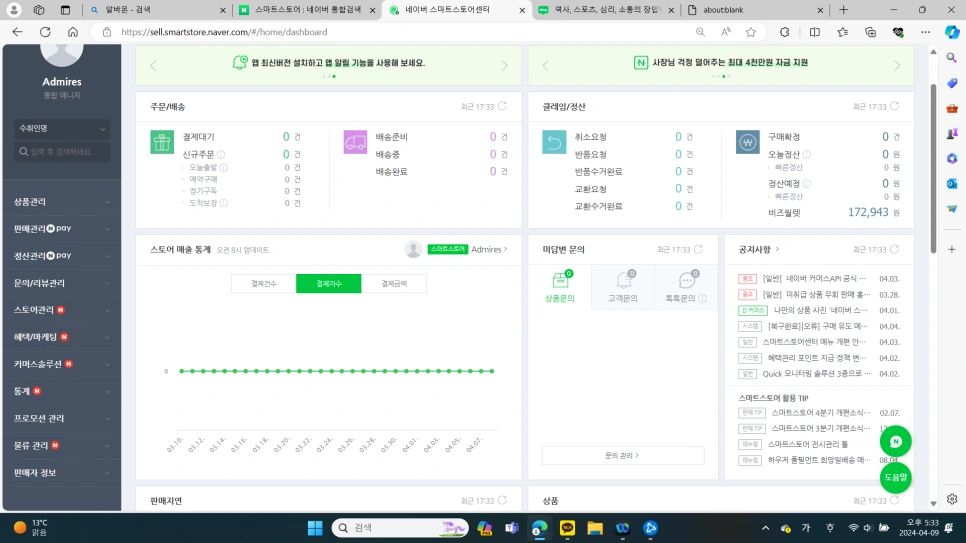This screenshot has width=966, height=543.
Task: Open the 톡톡문의 inquiry tab
Action: [685, 287]
